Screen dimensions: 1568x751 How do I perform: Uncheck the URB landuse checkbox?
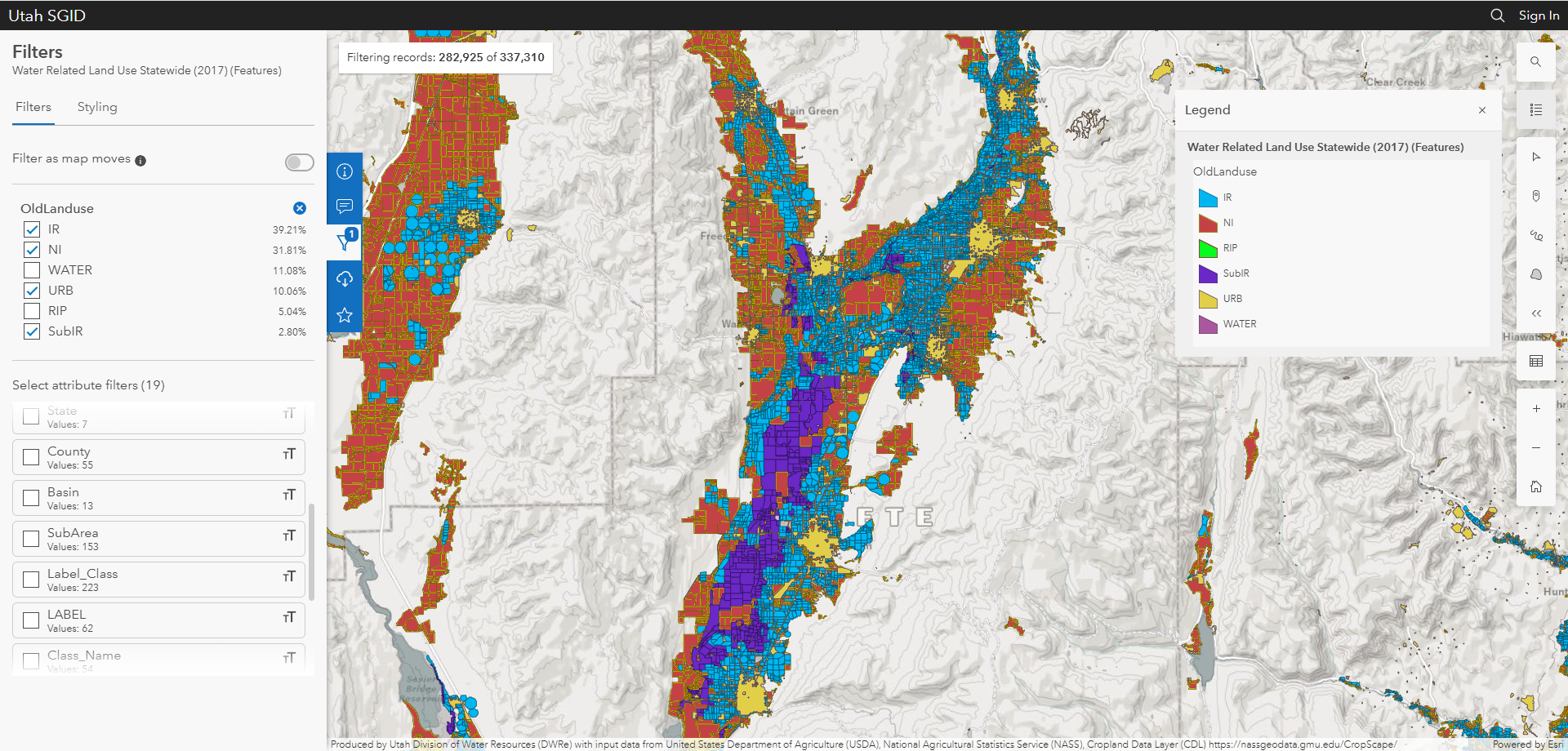pyautogui.click(x=32, y=291)
